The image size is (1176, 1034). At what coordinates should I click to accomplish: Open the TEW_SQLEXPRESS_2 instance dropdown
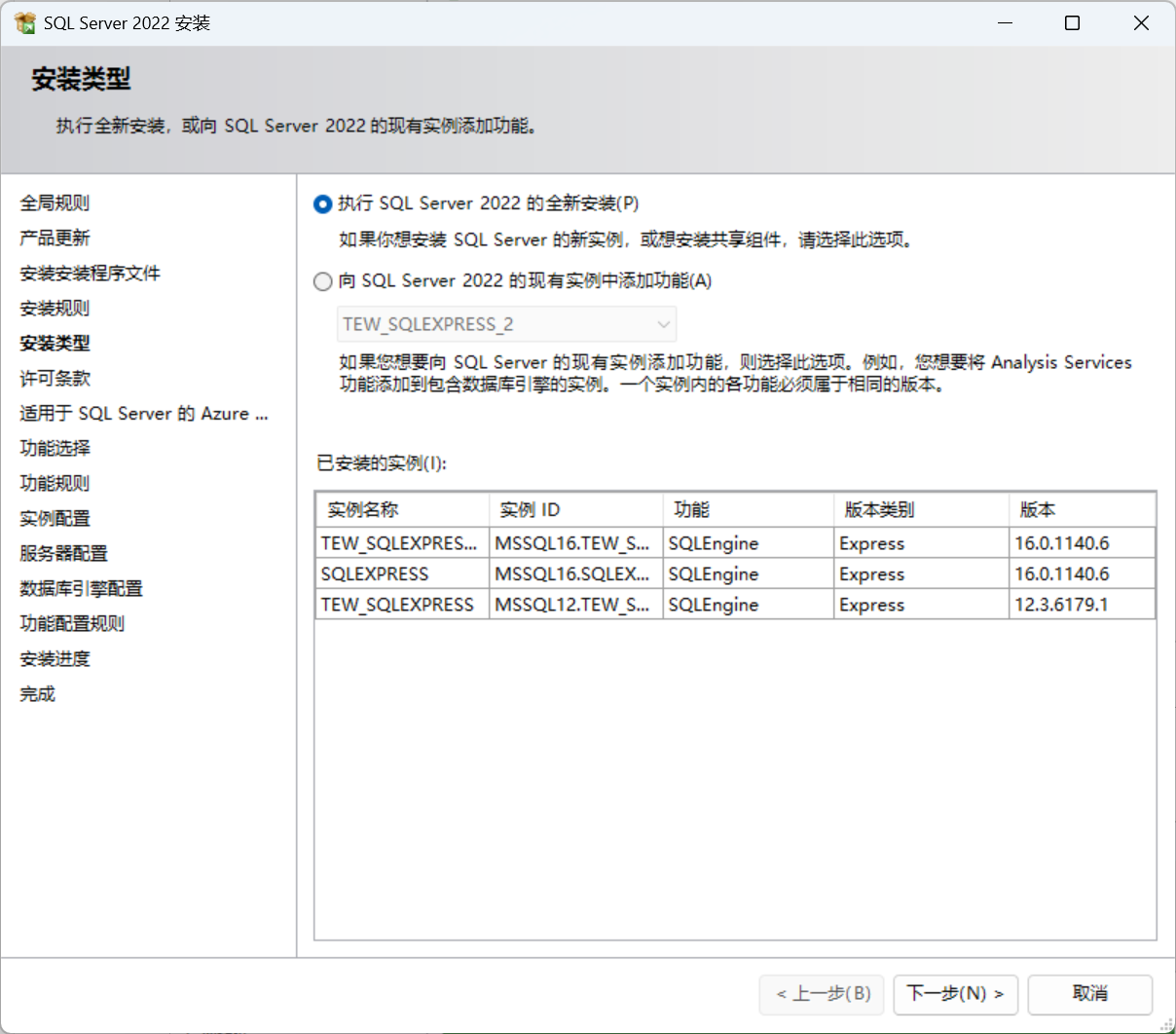click(x=506, y=324)
